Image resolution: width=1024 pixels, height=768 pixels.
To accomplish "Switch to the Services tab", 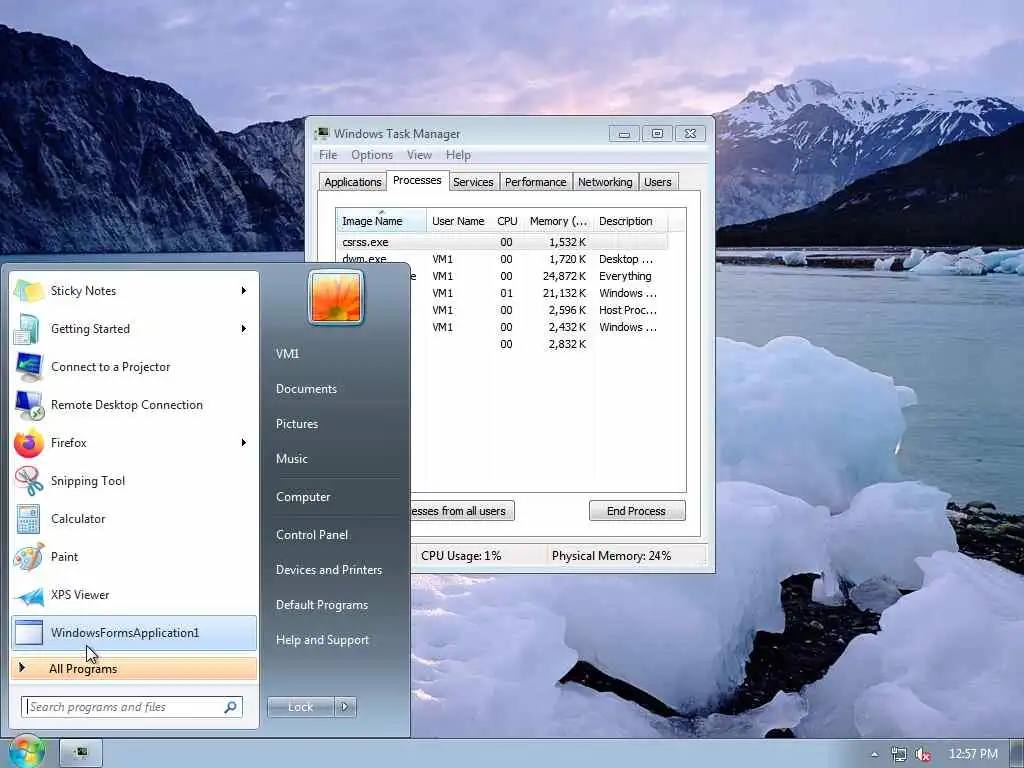I will (x=473, y=182).
